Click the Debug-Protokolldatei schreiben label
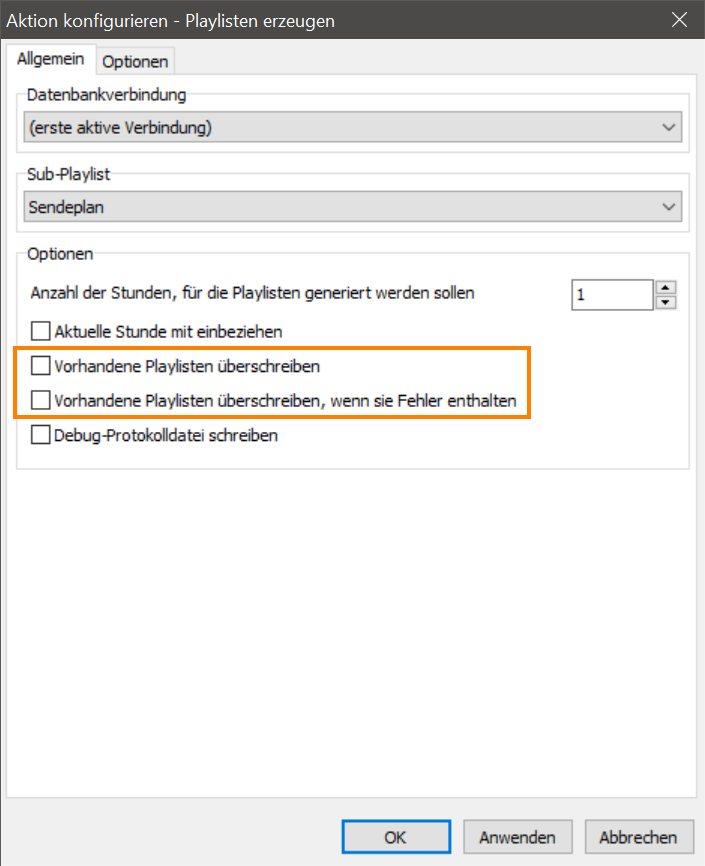 point(165,435)
